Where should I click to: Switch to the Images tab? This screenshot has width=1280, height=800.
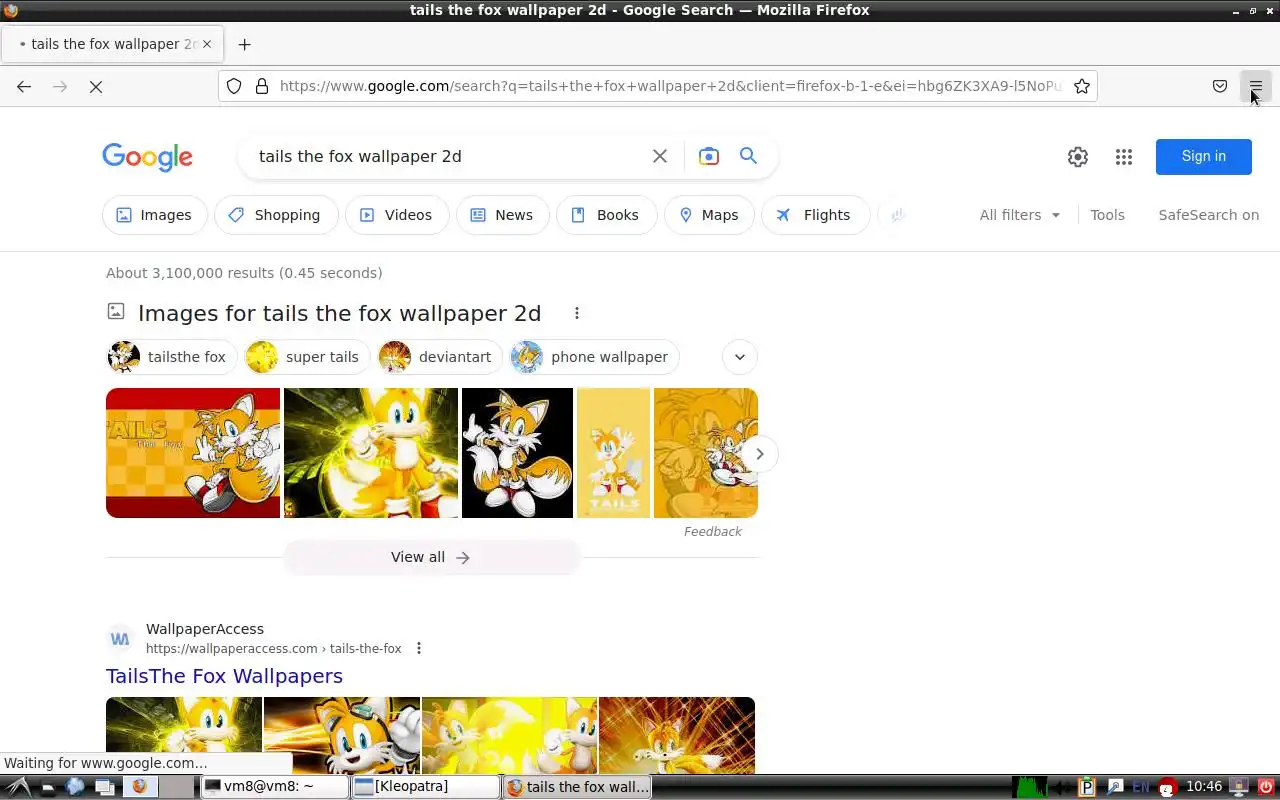coord(154,215)
